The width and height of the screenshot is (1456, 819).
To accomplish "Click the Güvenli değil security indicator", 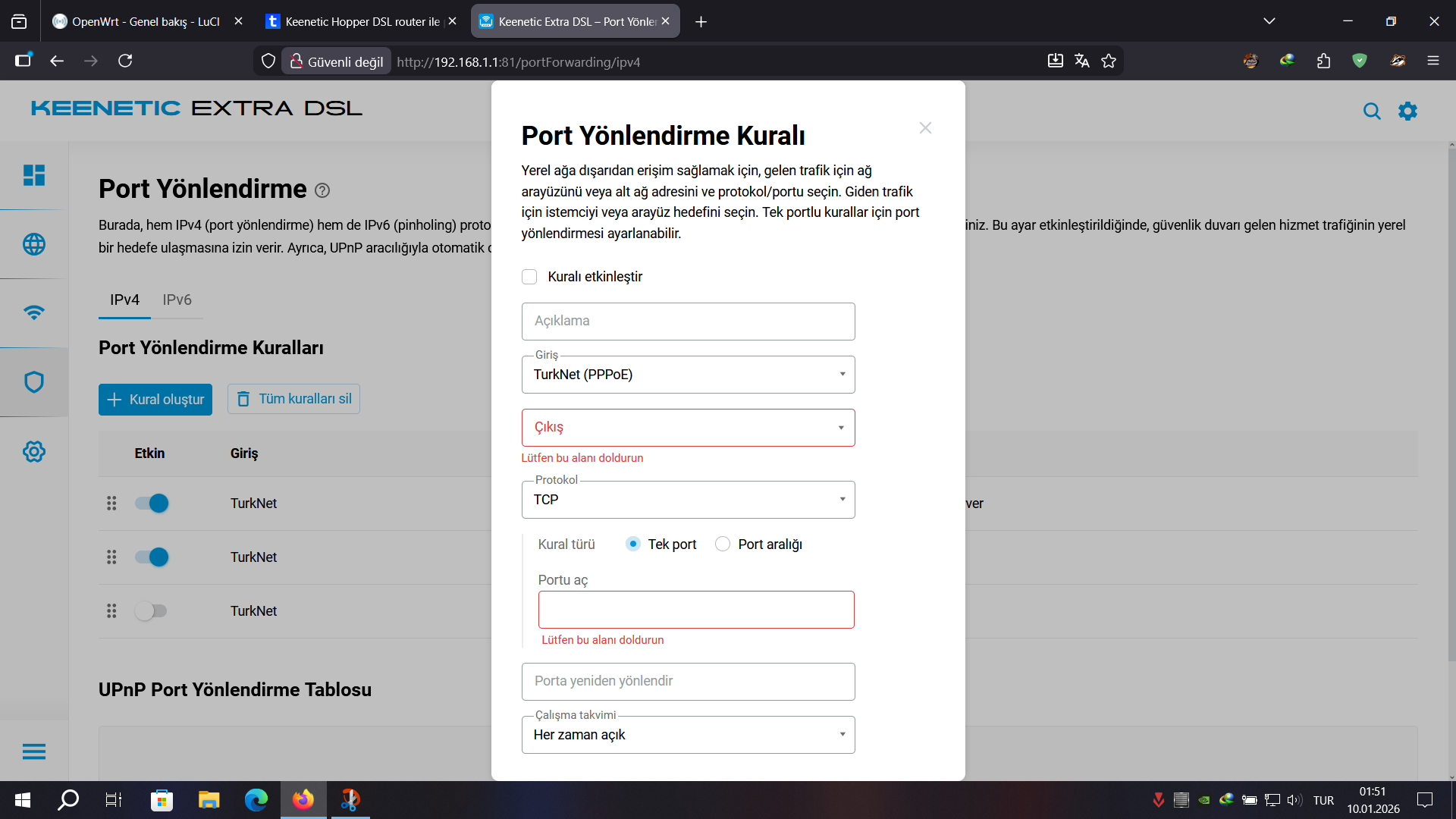I will 337,61.
